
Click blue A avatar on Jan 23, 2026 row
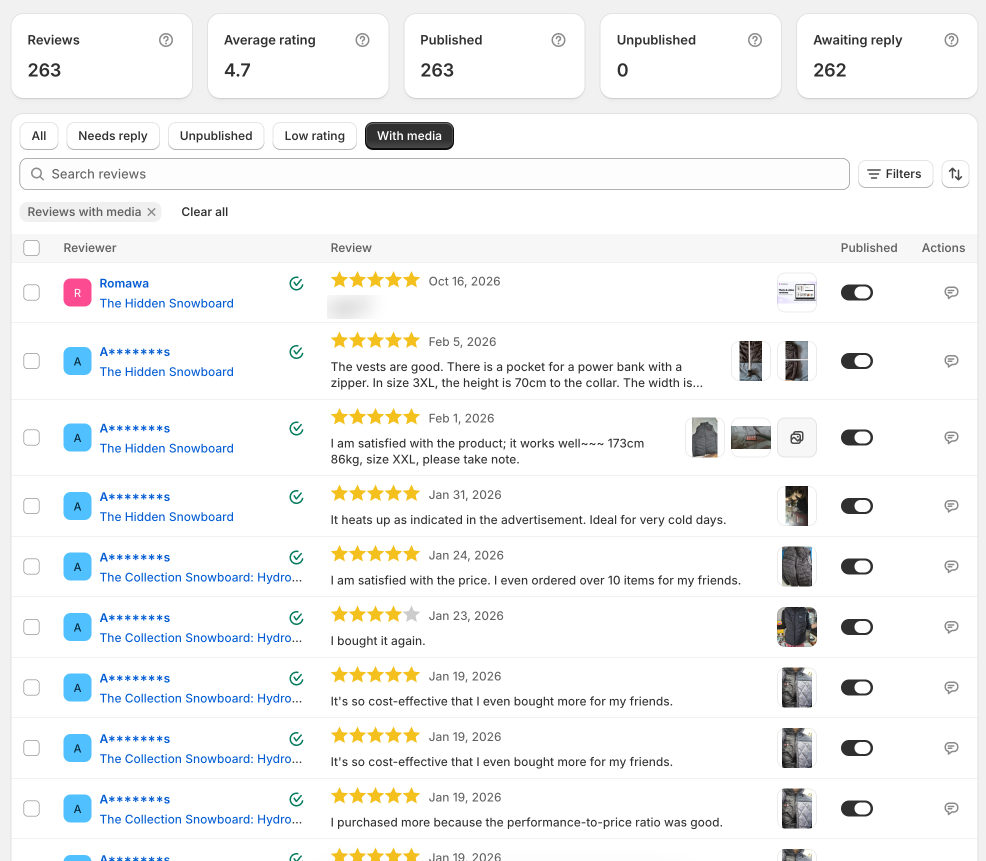(x=77, y=628)
